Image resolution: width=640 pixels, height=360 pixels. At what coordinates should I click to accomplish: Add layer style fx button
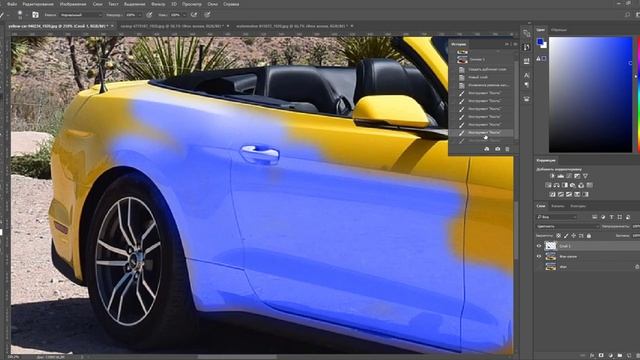tap(592, 356)
